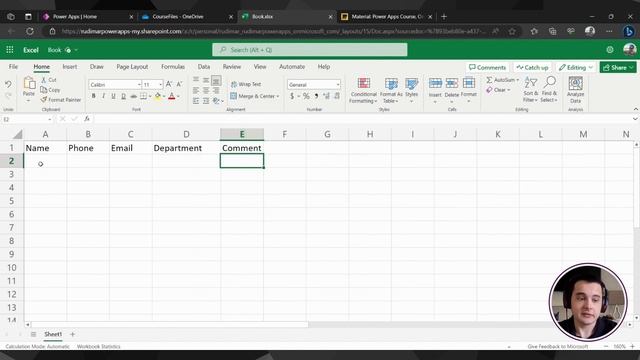Open the font color dropdown arrow

coord(178,97)
